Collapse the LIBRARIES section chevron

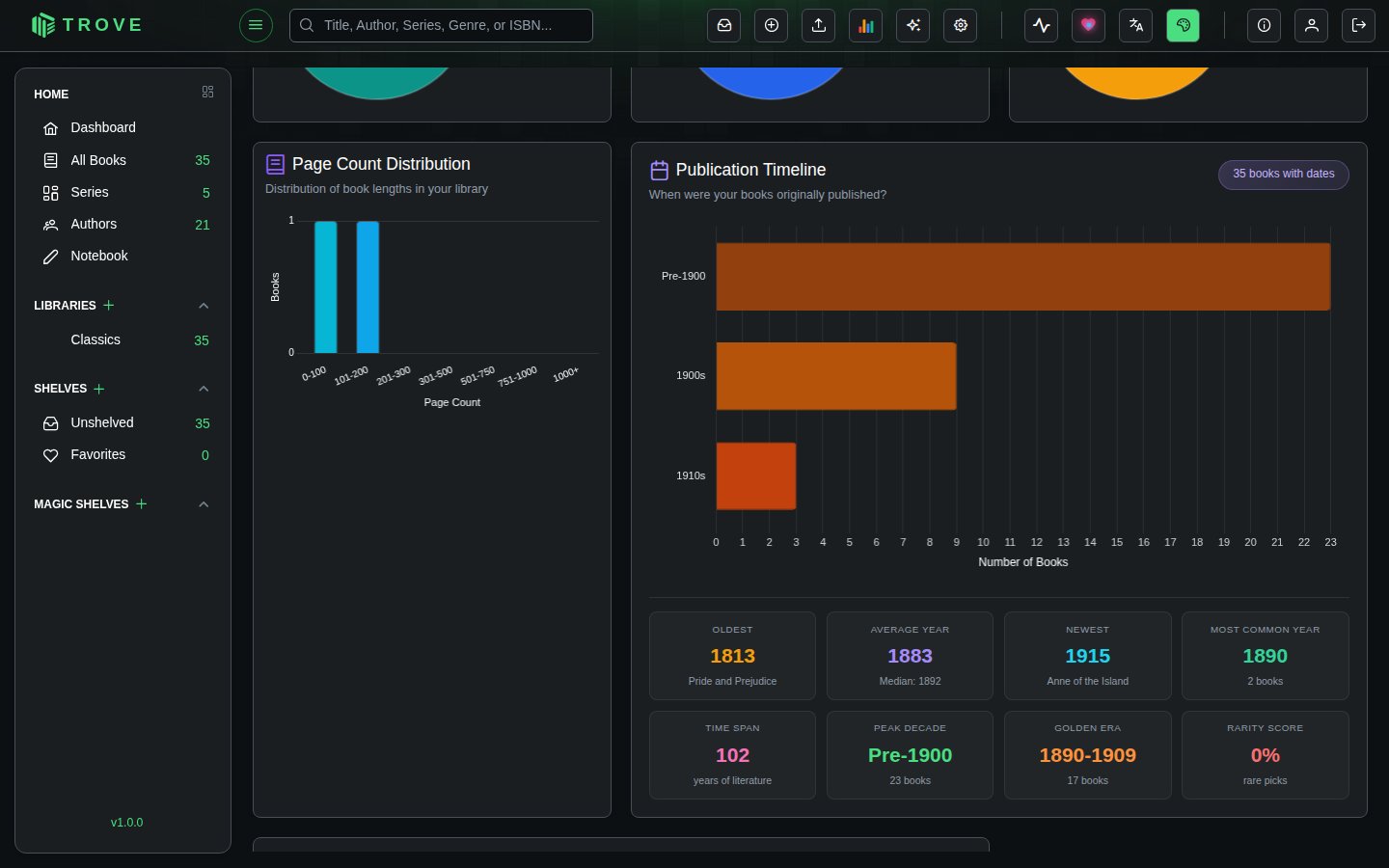(x=204, y=306)
